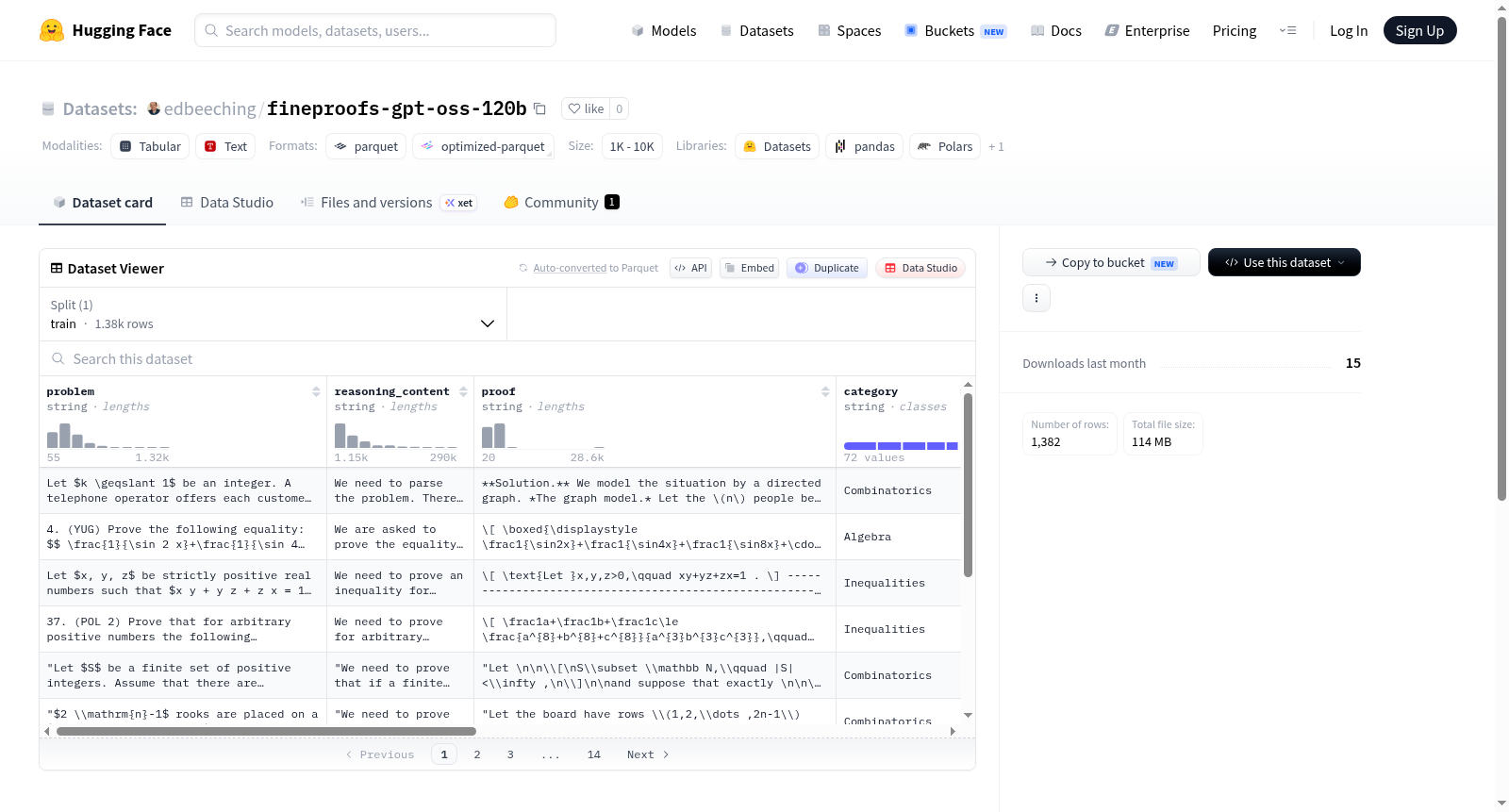Image resolution: width=1509 pixels, height=812 pixels.
Task: Show the +1 additional libraries
Action: (x=996, y=147)
